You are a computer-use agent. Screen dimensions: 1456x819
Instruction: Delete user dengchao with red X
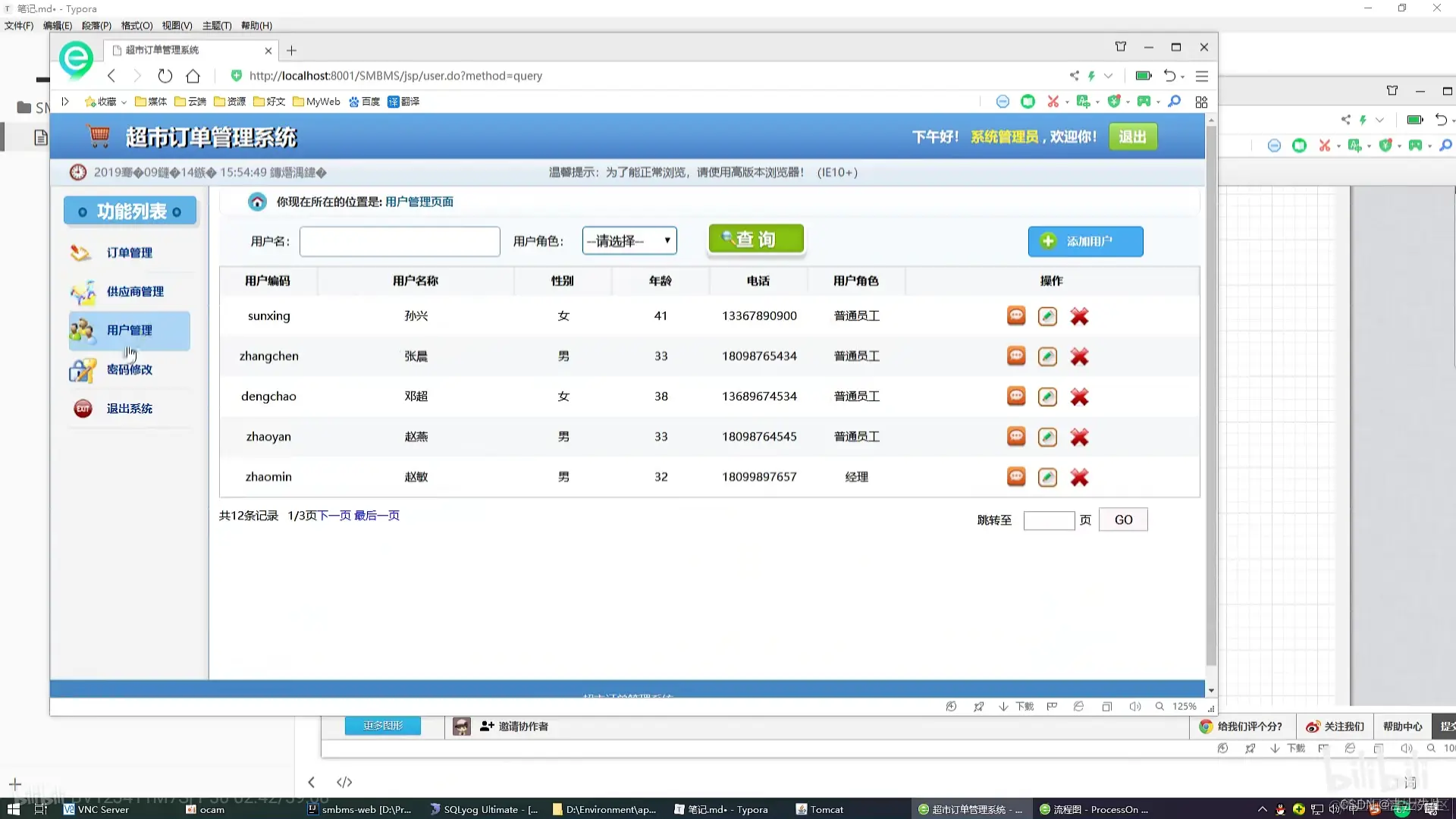1079,397
